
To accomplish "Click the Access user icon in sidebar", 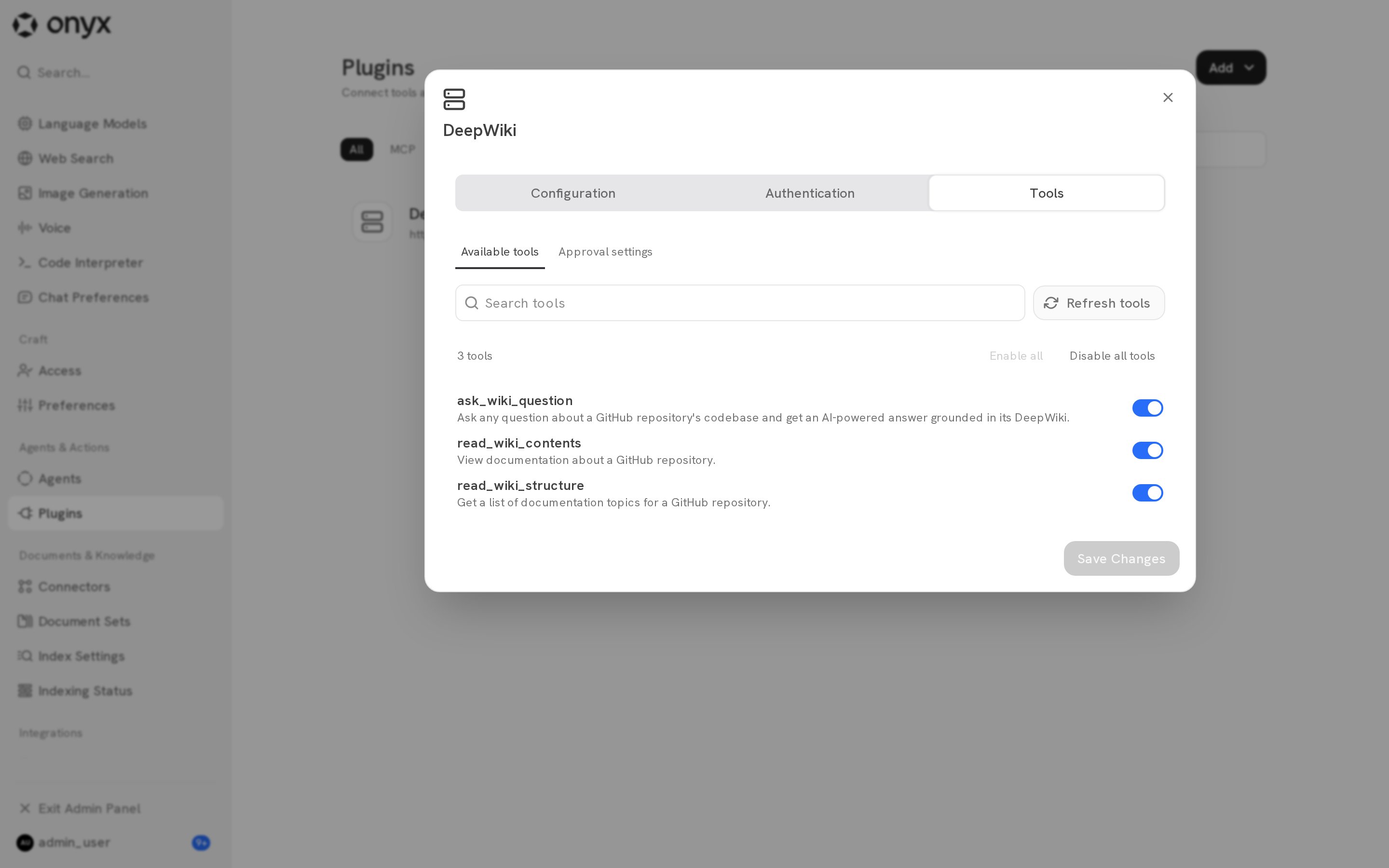I will 25,370.
